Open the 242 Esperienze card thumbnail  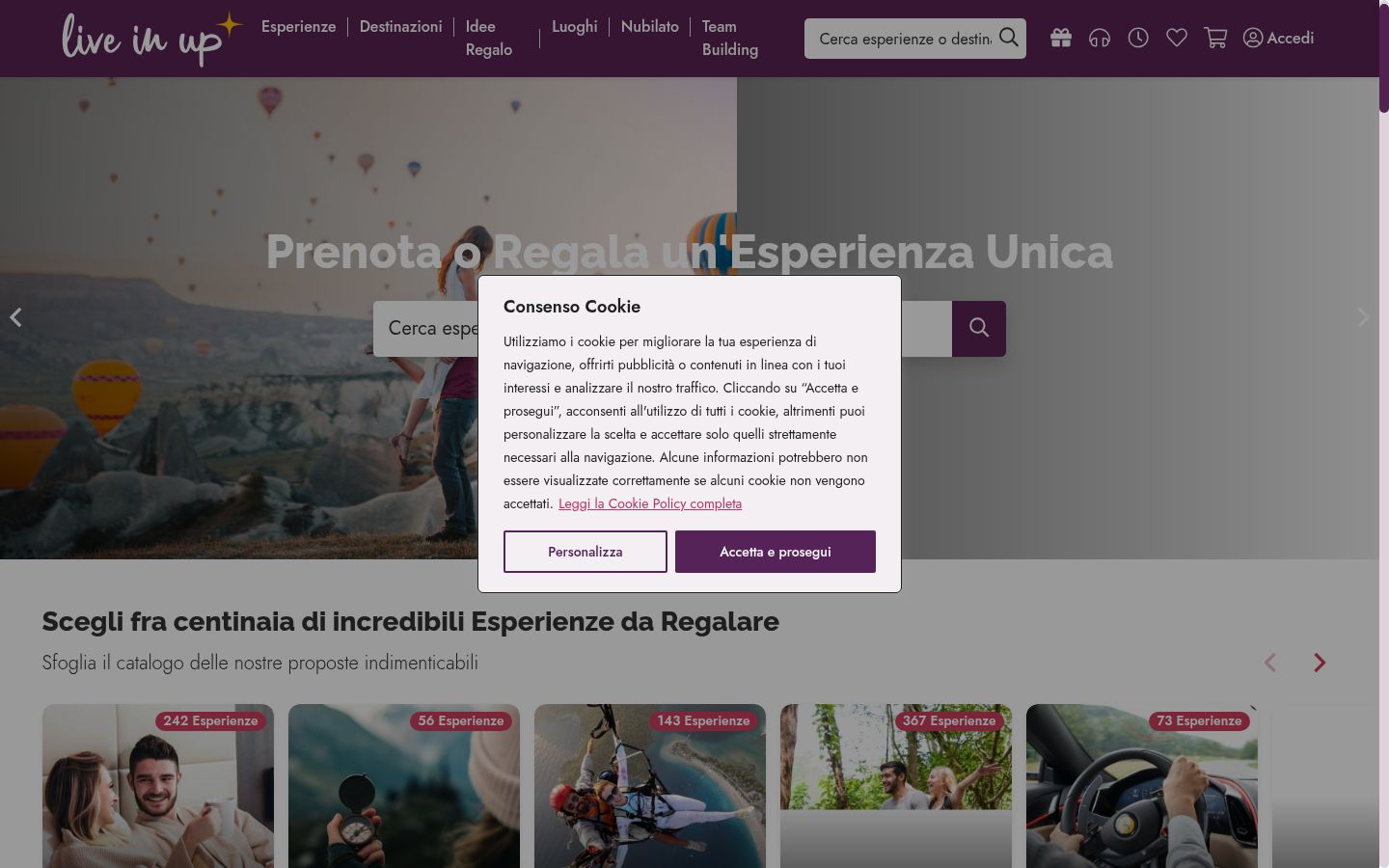click(x=158, y=786)
